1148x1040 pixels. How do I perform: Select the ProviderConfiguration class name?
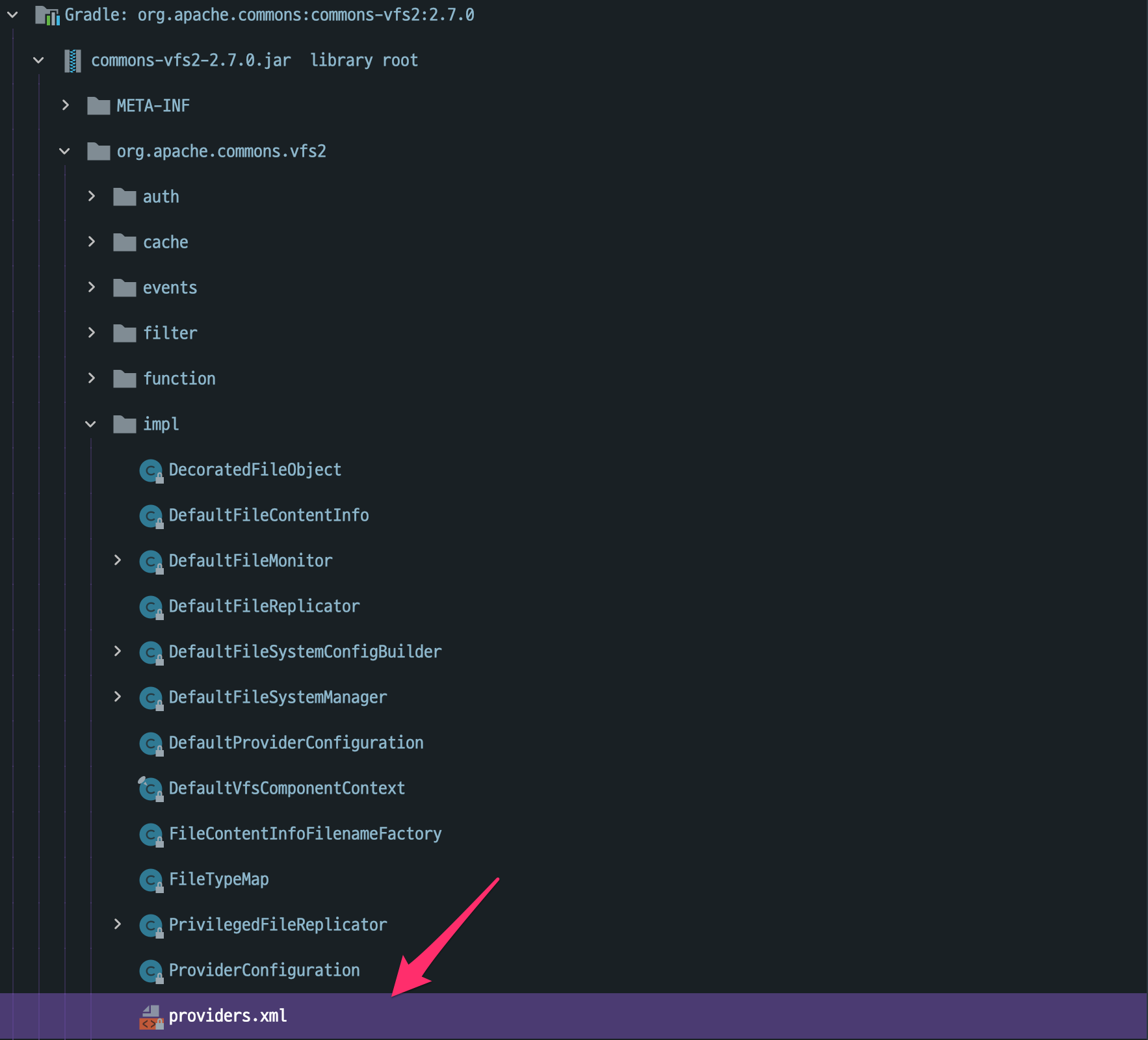tap(264, 970)
